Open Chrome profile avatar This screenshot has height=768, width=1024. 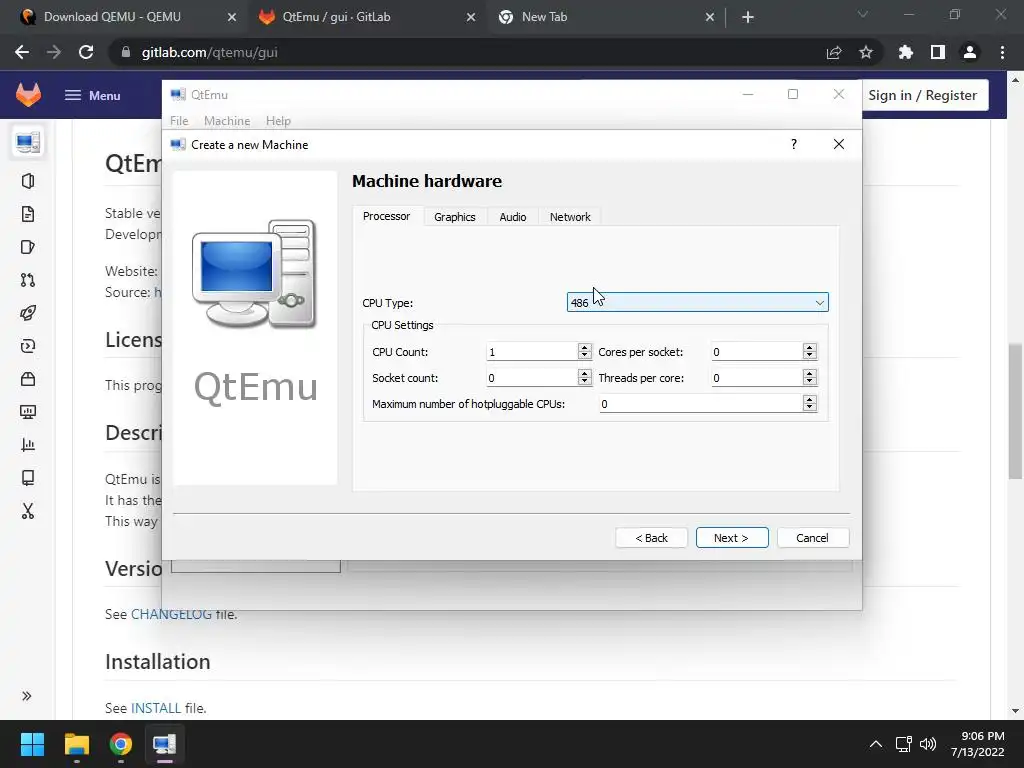[x=970, y=52]
